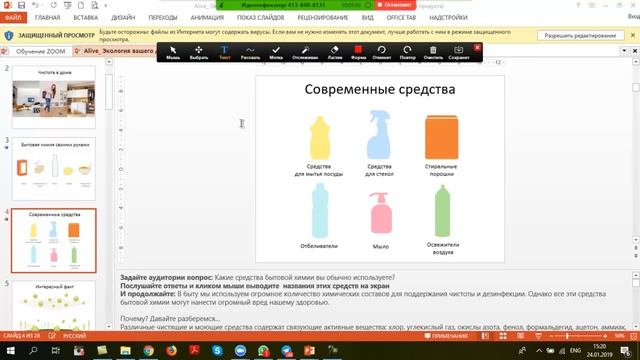The height and width of the screenshot is (360, 640).
Task: Select slide 4 thumbnail Современные средства
Action: 54,241
